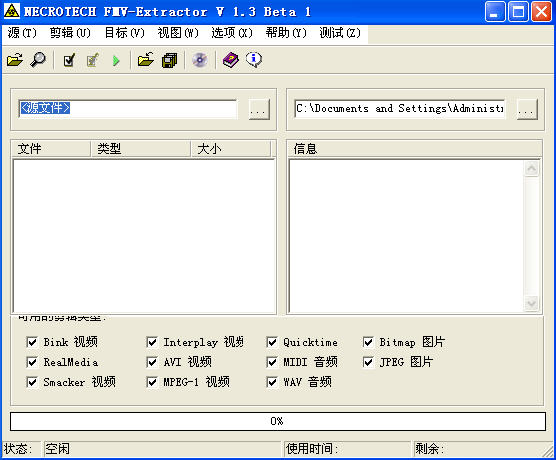Screen dimensions: 556x460
Task: Open the 剪辑(U) menu
Action: 70,33
